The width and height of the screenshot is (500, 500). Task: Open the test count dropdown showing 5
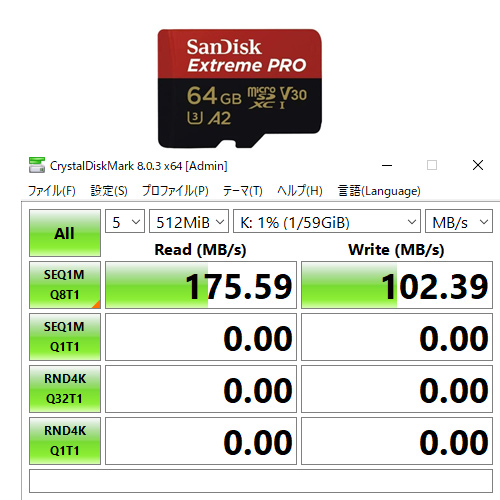coord(125,221)
